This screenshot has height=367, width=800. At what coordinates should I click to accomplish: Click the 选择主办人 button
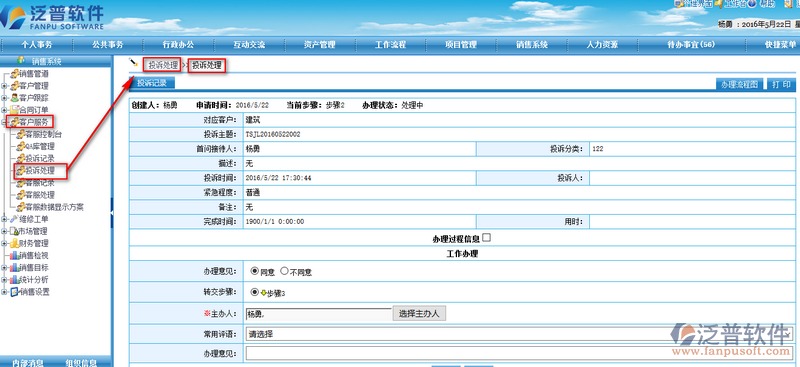pyautogui.click(x=419, y=313)
